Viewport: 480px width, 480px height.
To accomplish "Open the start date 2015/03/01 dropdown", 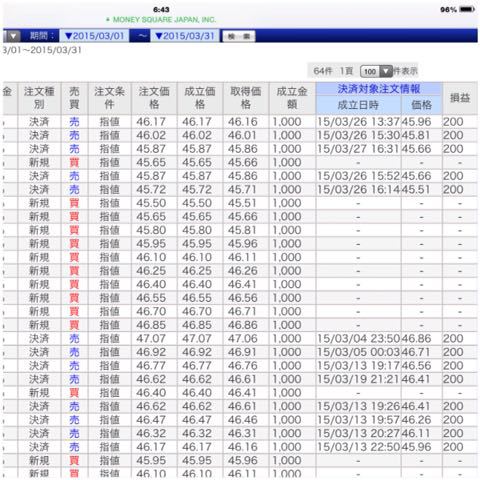I will pyautogui.click(x=94, y=36).
